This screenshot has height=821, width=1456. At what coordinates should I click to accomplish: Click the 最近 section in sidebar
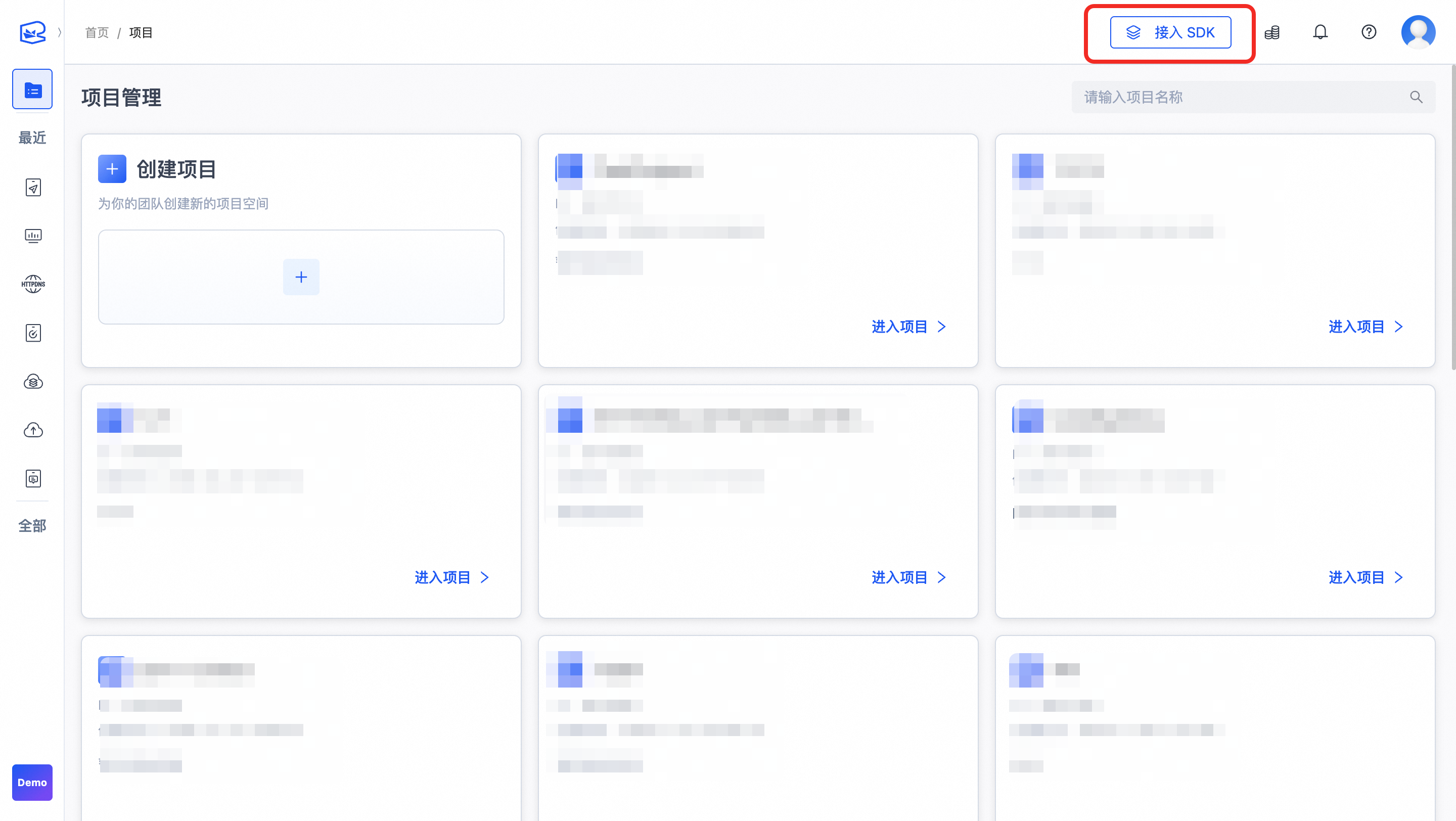tap(32, 138)
